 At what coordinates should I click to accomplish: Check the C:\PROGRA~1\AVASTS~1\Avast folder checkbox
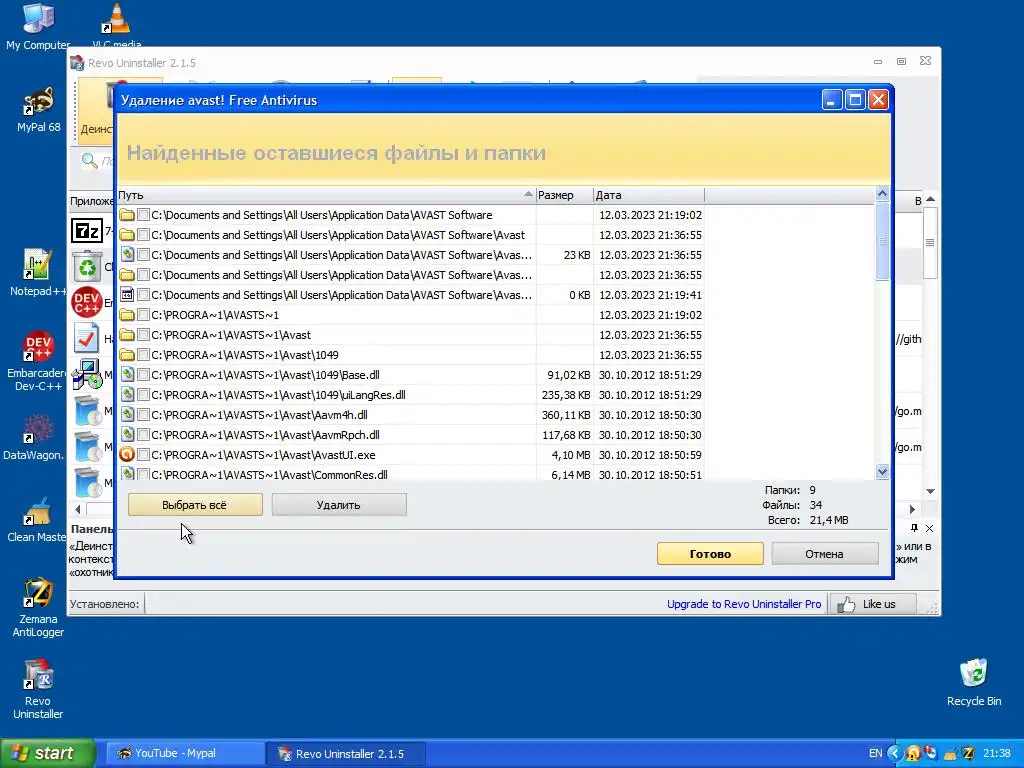144,335
